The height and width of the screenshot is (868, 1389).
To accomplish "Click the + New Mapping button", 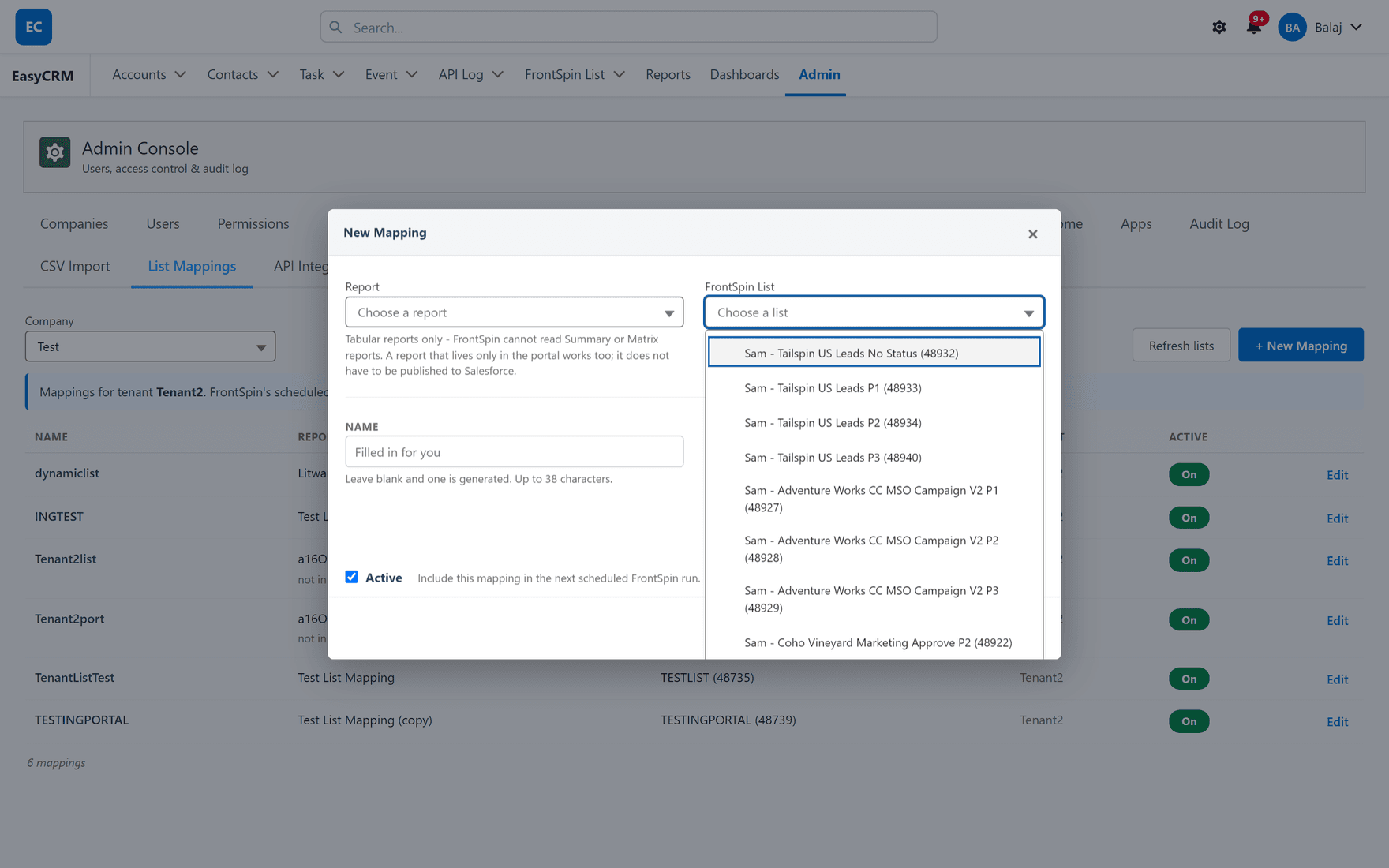I will tap(1301, 345).
